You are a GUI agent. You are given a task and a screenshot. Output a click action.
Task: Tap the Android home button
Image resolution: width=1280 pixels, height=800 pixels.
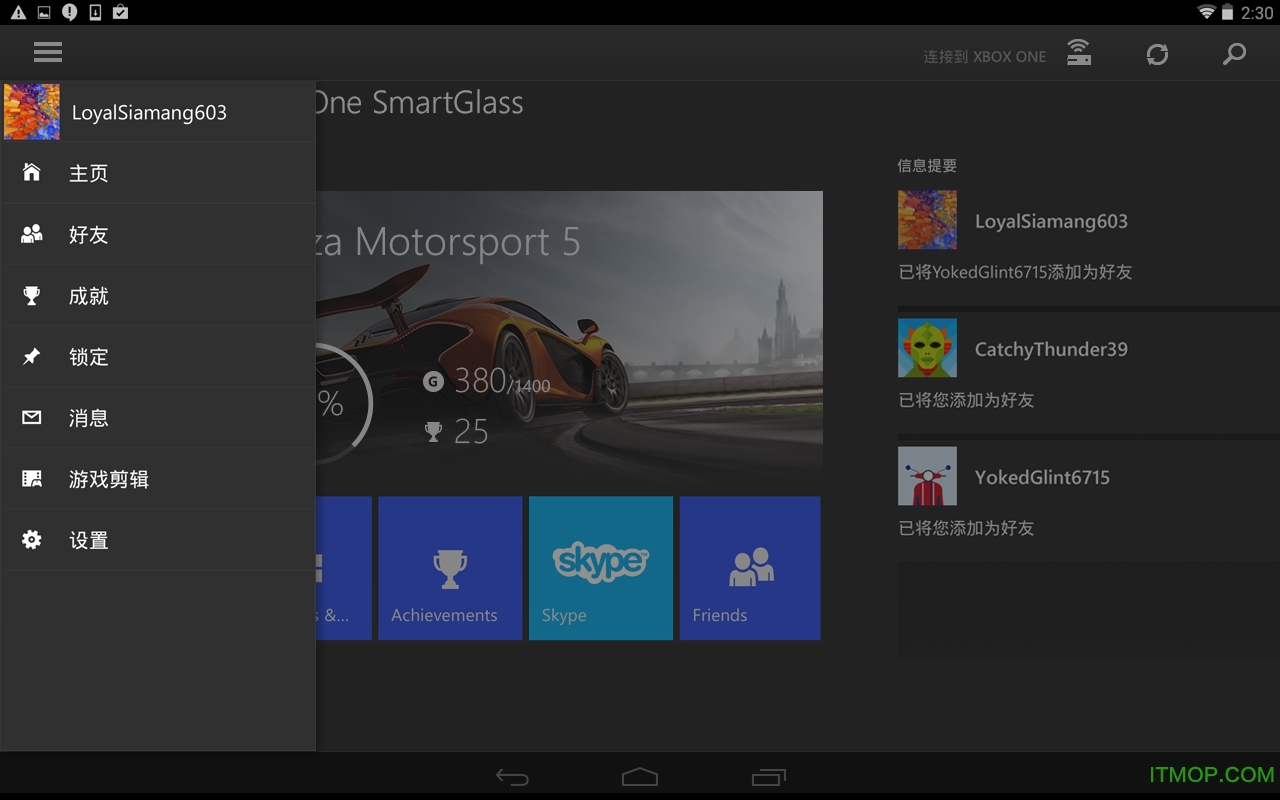[640, 777]
